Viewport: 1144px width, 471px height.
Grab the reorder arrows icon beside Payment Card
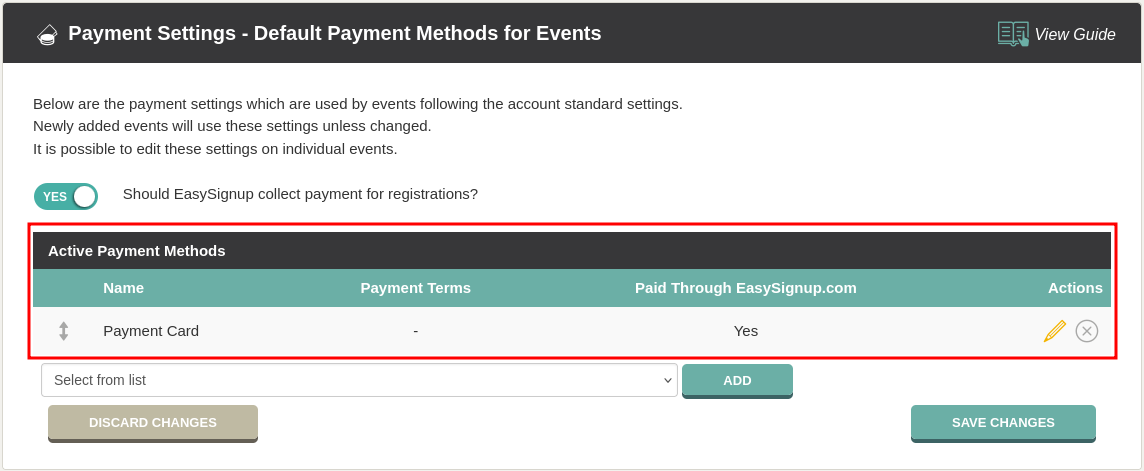click(x=63, y=331)
